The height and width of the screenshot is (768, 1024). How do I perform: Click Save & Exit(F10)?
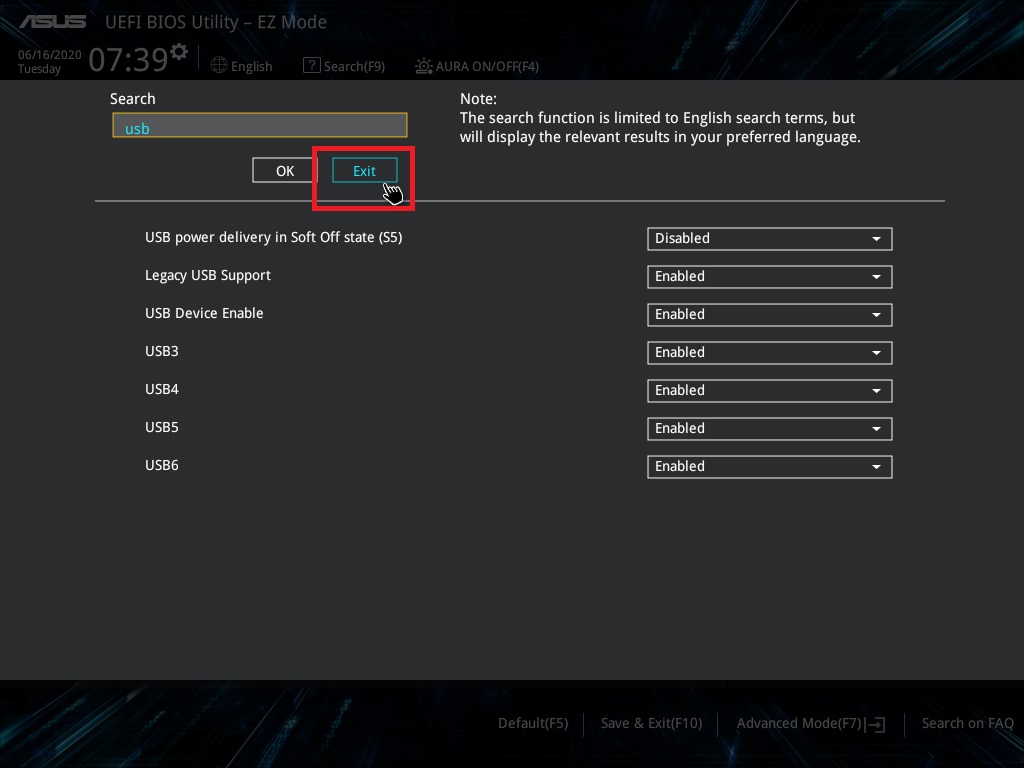tap(651, 723)
